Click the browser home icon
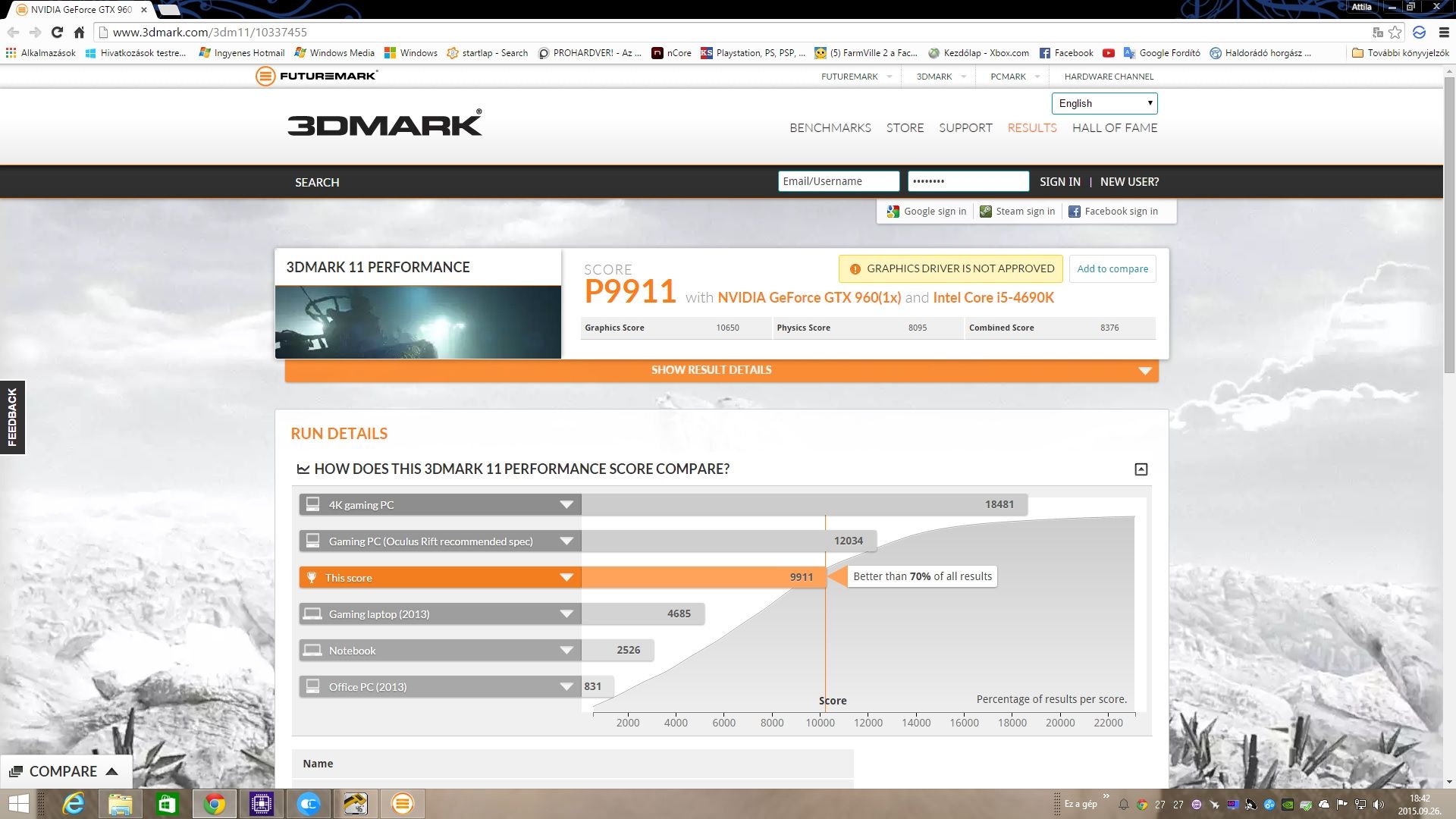 (79, 32)
